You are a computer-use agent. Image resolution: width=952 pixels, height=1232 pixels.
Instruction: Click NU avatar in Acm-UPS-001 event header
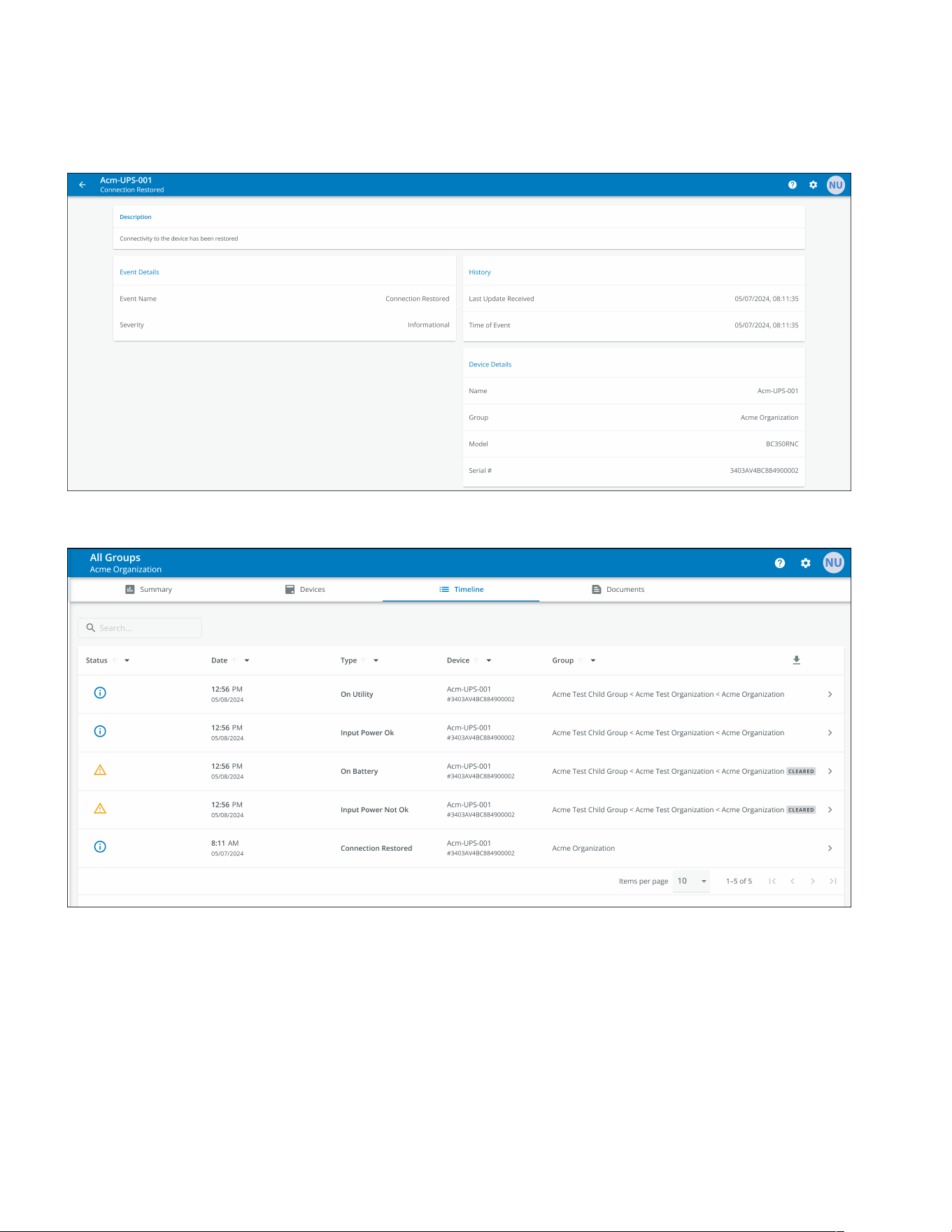coord(836,185)
